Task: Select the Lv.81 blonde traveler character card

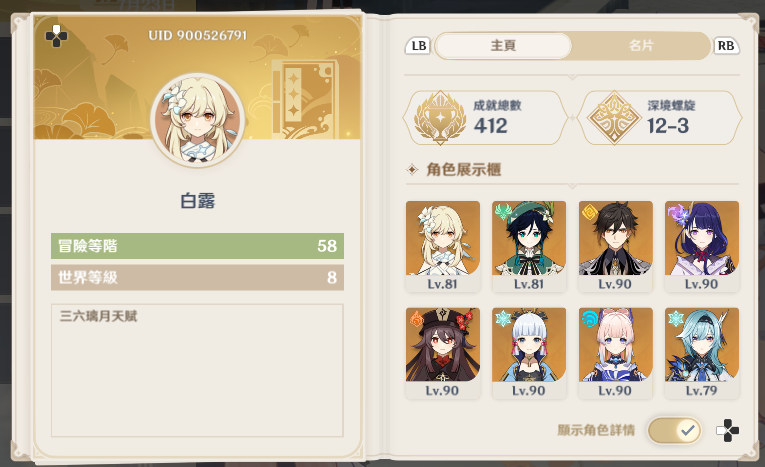Action: 443,246
